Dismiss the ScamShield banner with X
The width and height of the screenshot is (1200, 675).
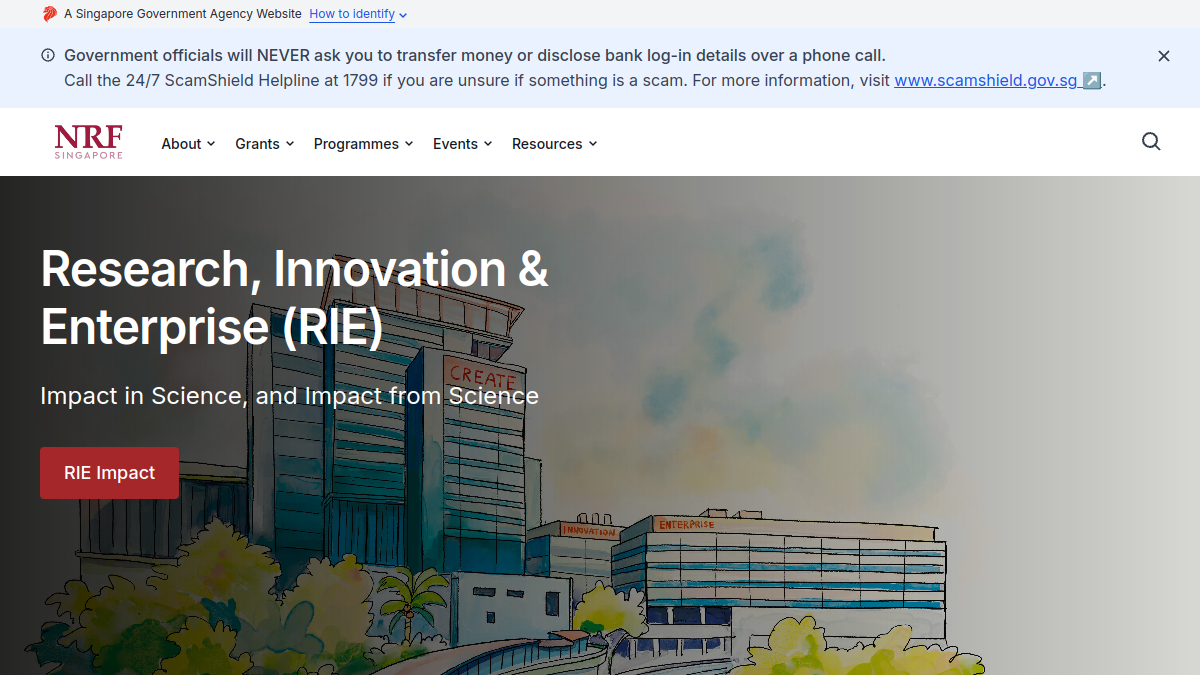[1164, 56]
